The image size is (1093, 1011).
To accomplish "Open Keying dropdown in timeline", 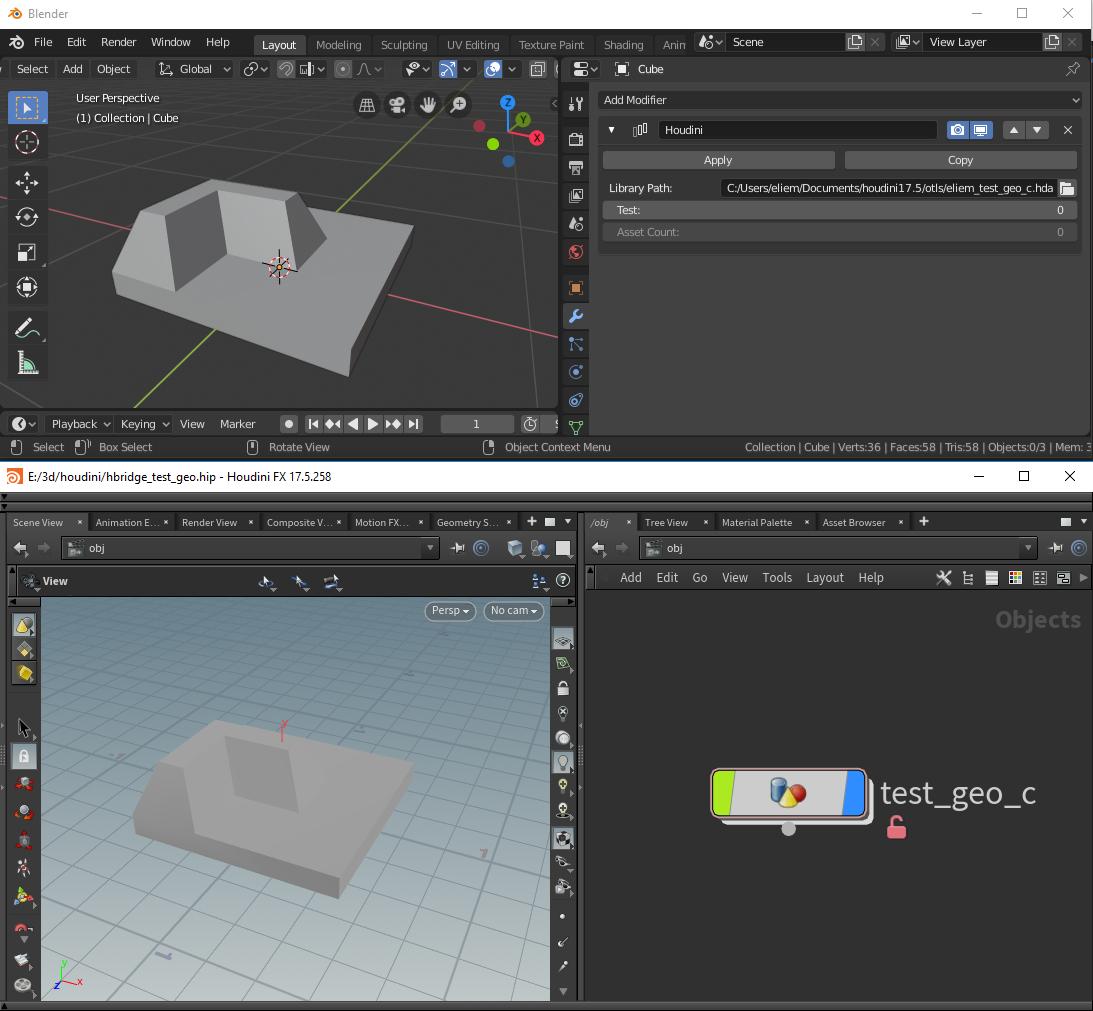I will click(x=144, y=424).
